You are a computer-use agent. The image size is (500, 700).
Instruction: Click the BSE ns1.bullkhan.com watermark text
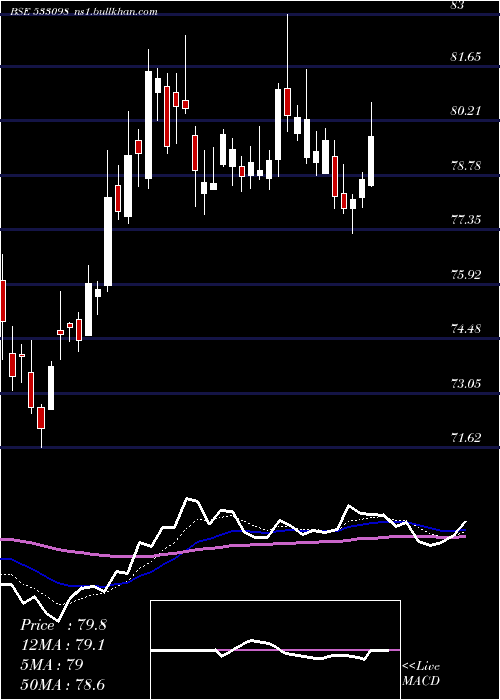(x=84, y=12)
